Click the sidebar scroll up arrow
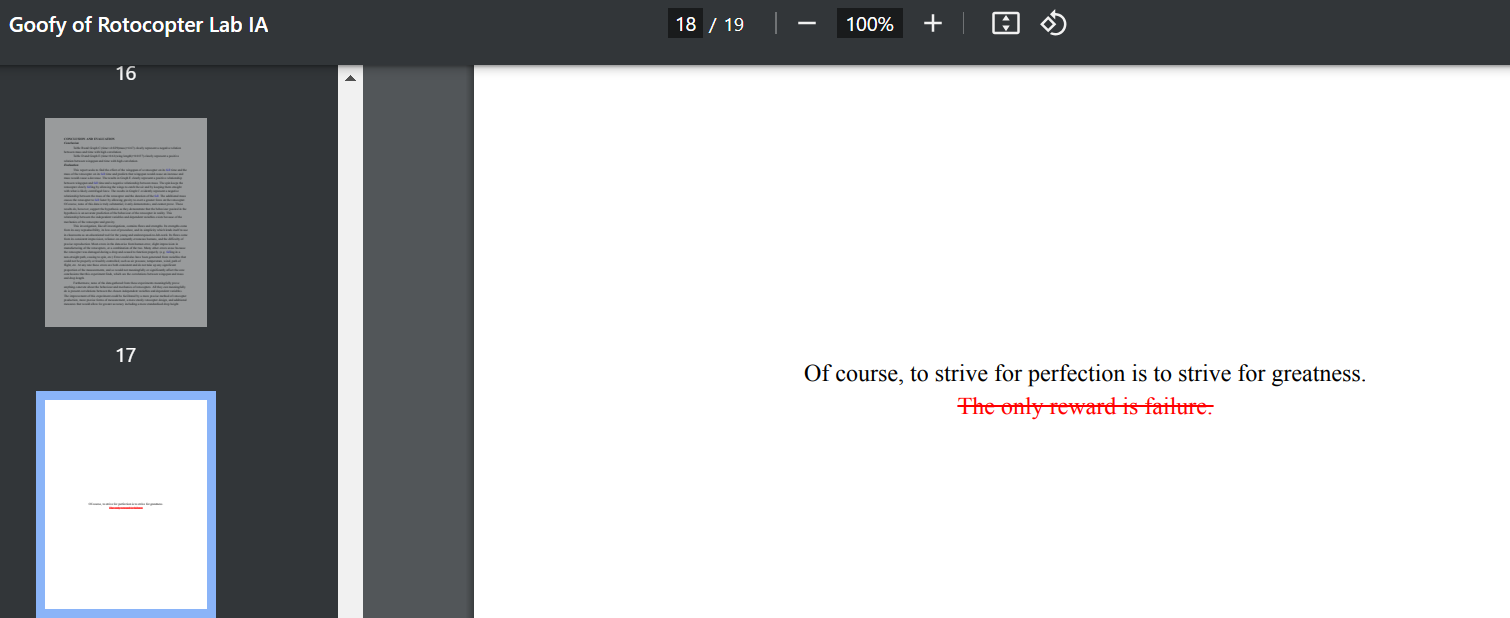The image size is (1510, 618). [350, 78]
